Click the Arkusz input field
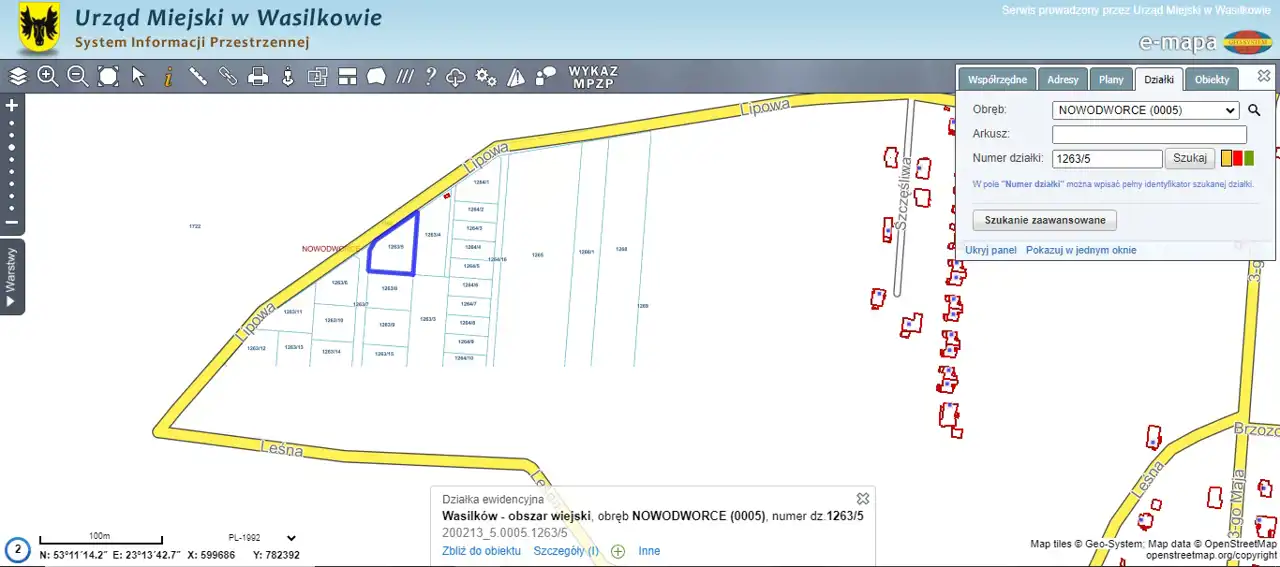Screen dimensions: 1280x567 (1149, 134)
